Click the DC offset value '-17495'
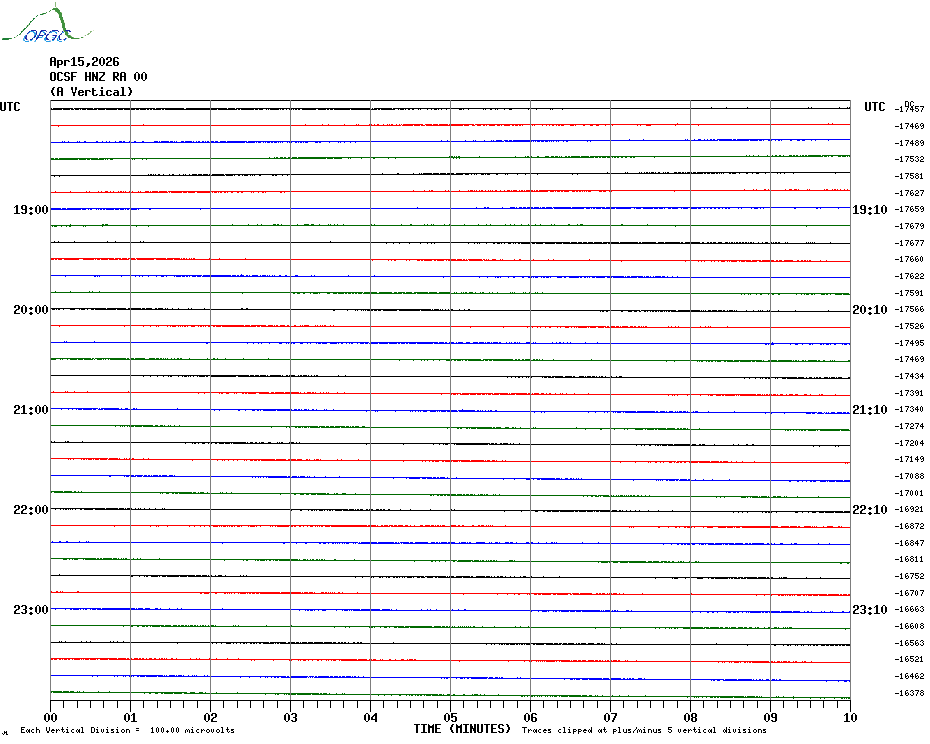Viewport: 930px width, 744px height. coord(910,343)
